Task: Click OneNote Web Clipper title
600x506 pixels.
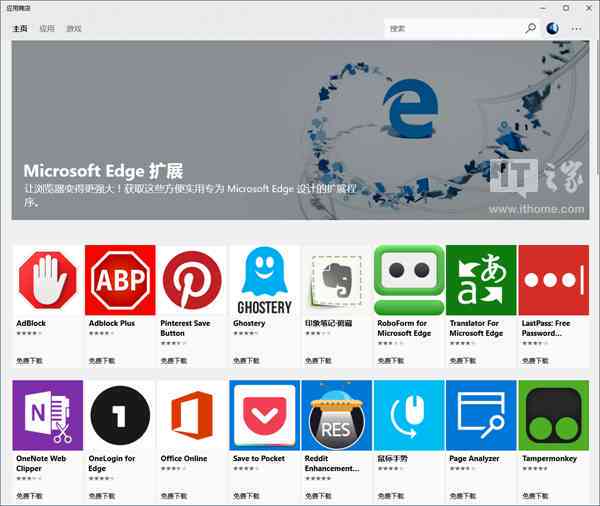Action: 41,463
